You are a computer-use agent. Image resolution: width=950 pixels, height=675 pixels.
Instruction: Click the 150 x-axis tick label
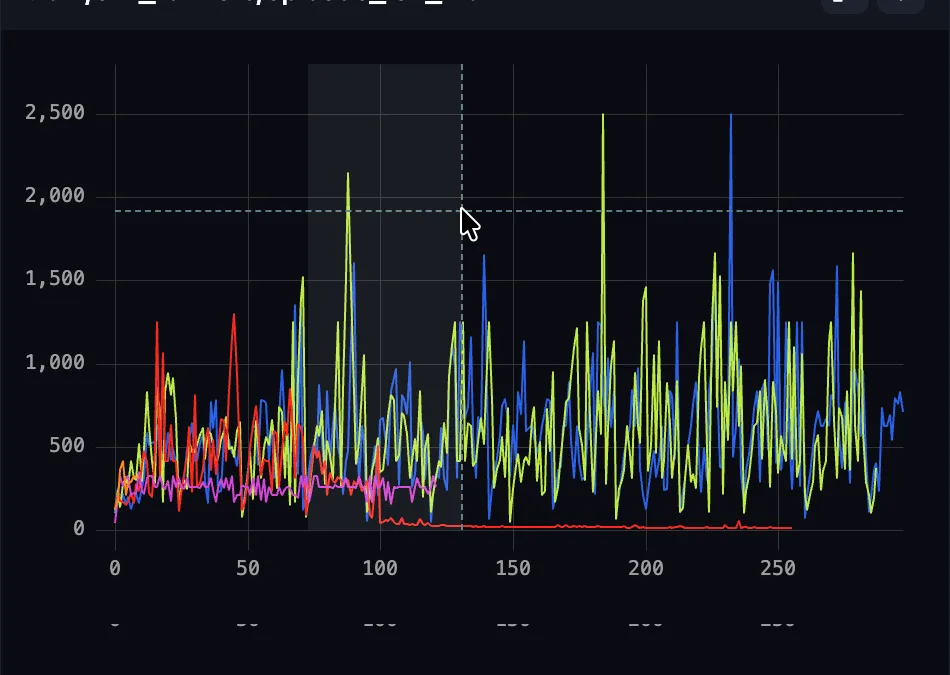tap(513, 568)
